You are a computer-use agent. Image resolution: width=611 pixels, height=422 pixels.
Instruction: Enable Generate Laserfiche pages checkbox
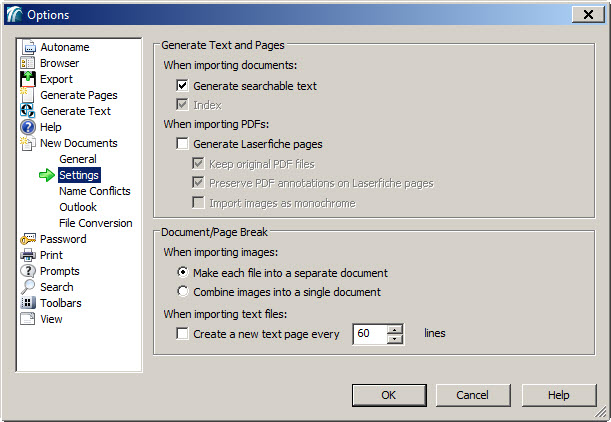[x=182, y=144]
